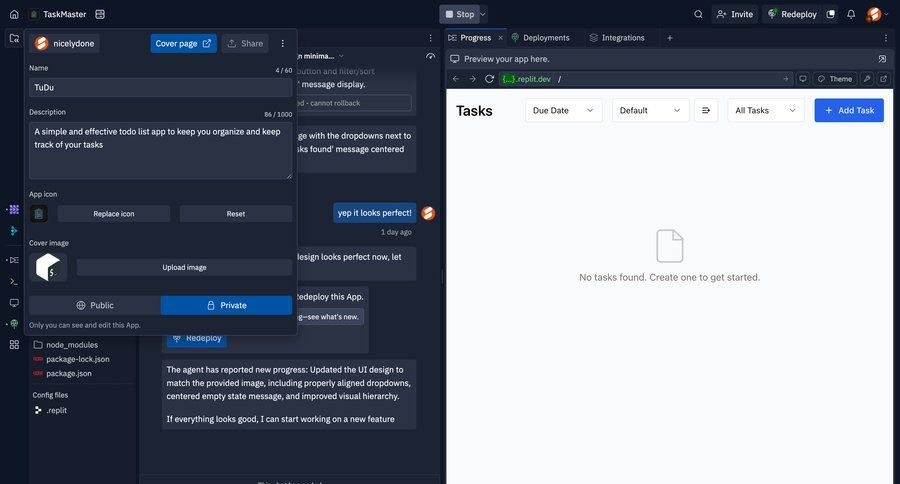Click the green replit.dev URL badge
Screen dimensions: 900x484
pos(526,79)
